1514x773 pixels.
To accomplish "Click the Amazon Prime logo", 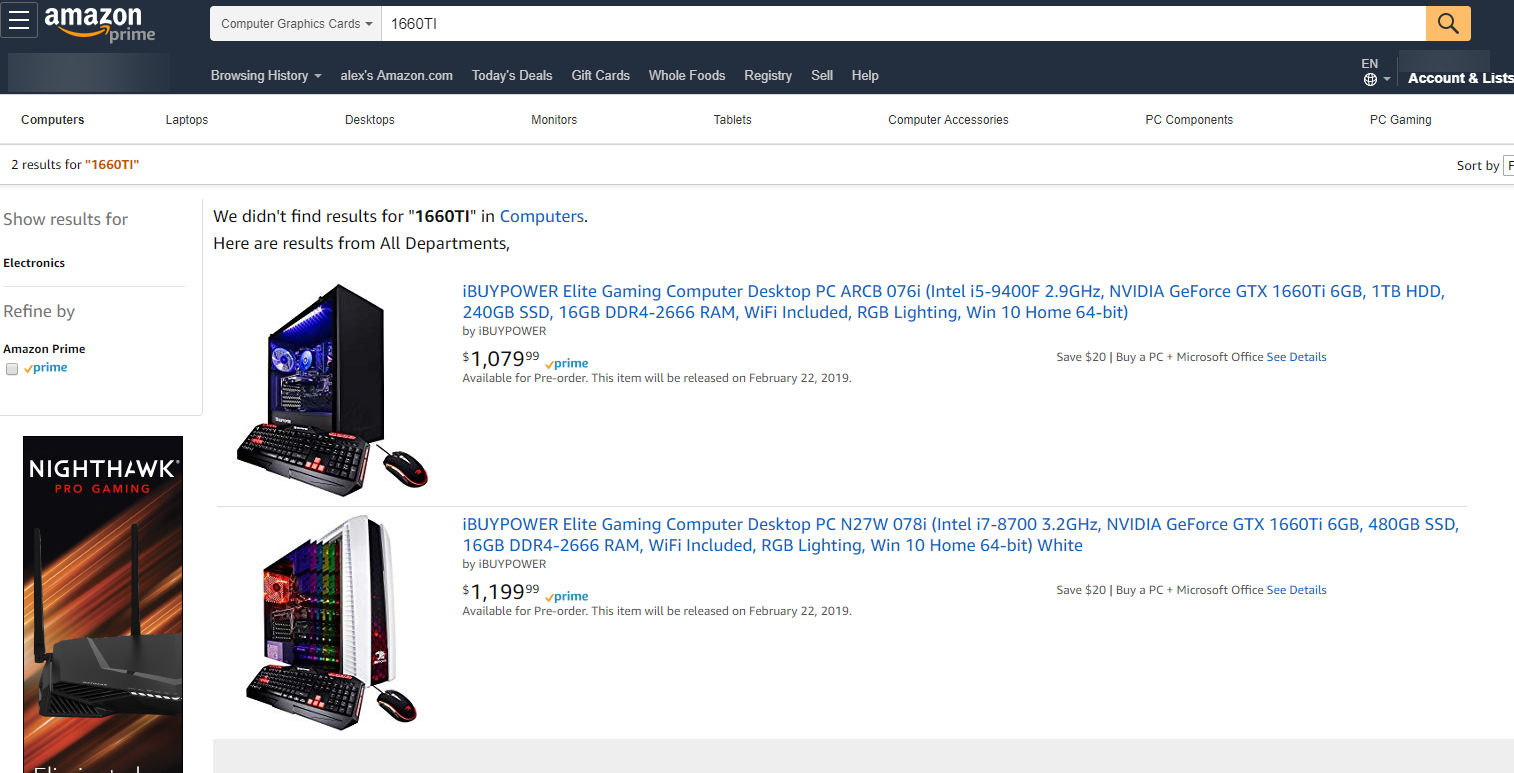I will coord(100,23).
